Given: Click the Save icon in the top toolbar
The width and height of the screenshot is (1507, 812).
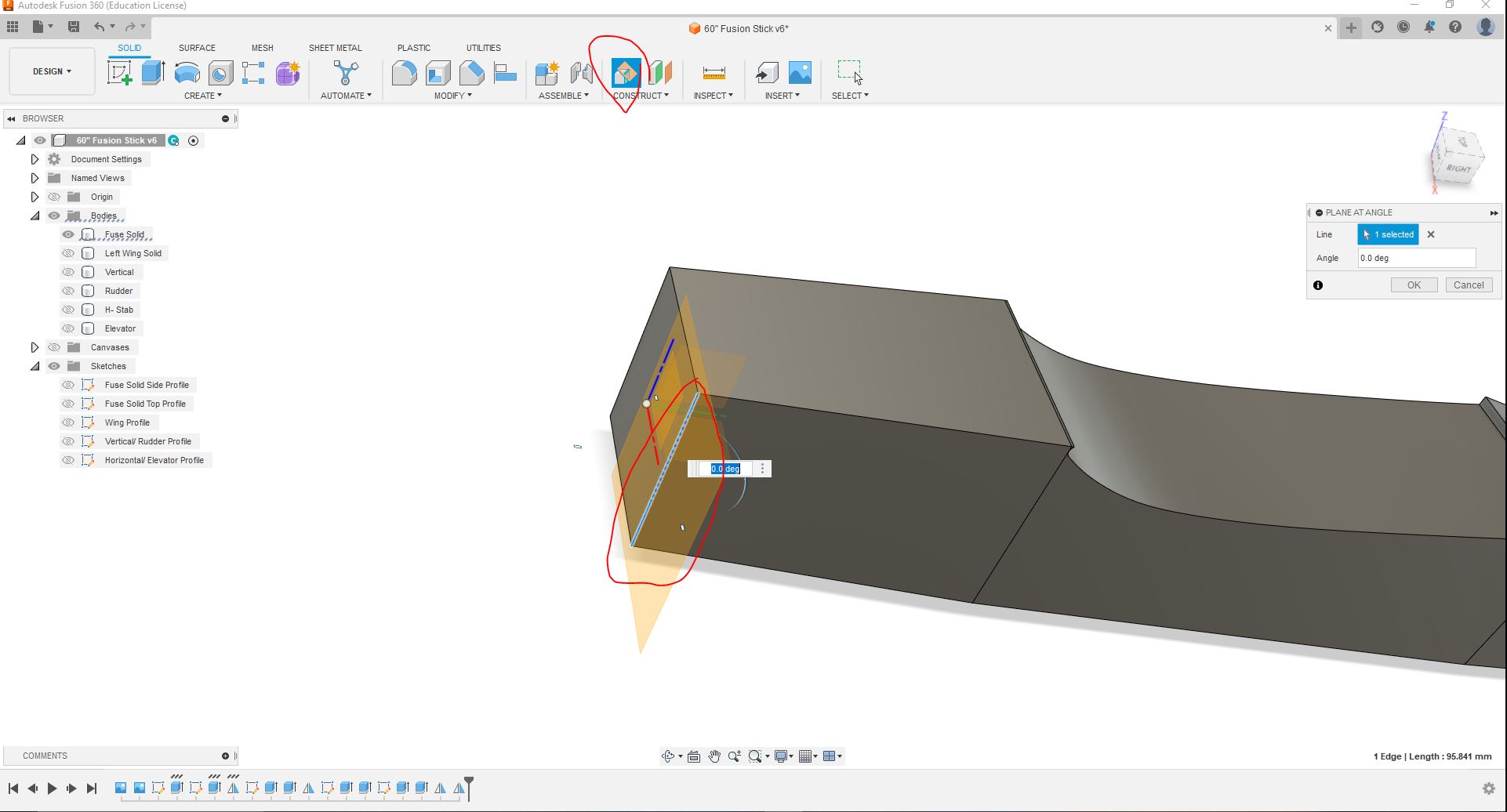Looking at the screenshot, I should pos(74,27).
